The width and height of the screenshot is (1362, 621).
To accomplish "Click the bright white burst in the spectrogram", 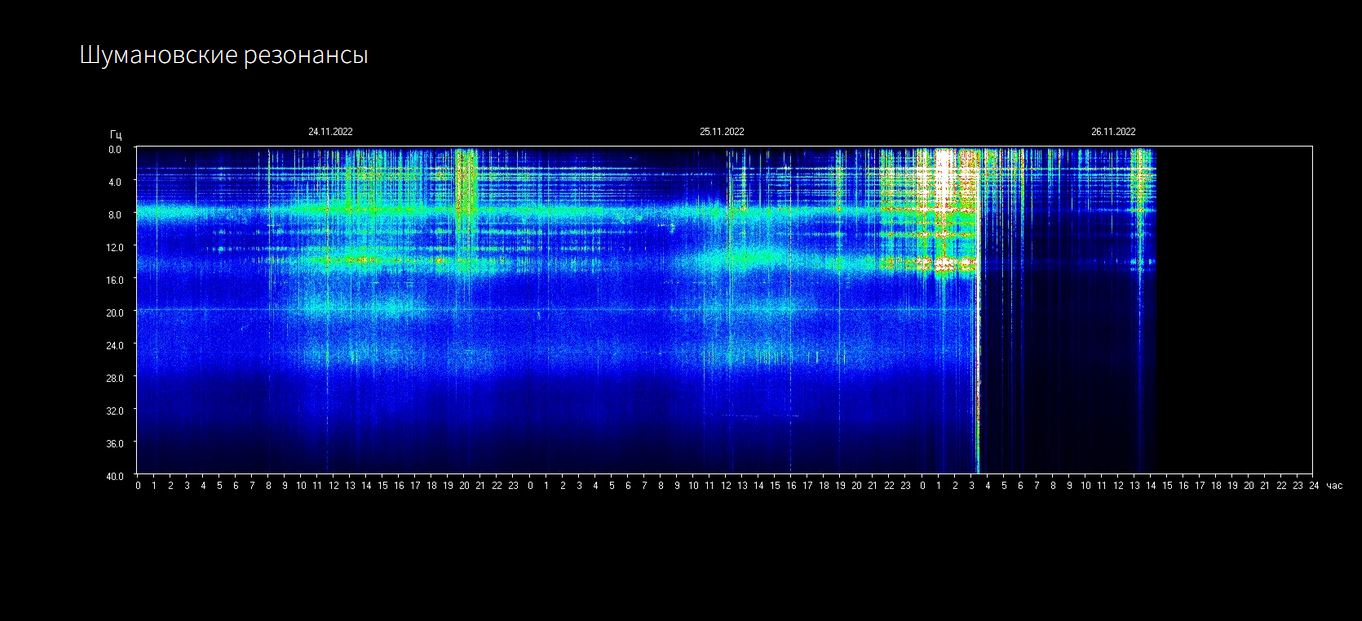I will tap(941, 180).
